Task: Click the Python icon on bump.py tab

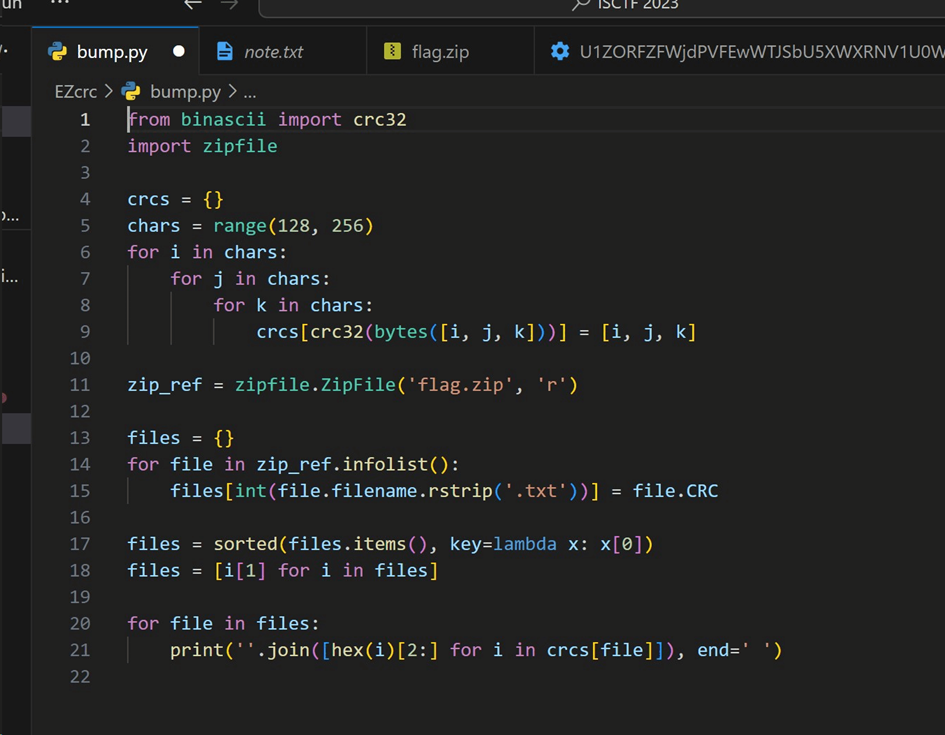Action: click(x=58, y=52)
